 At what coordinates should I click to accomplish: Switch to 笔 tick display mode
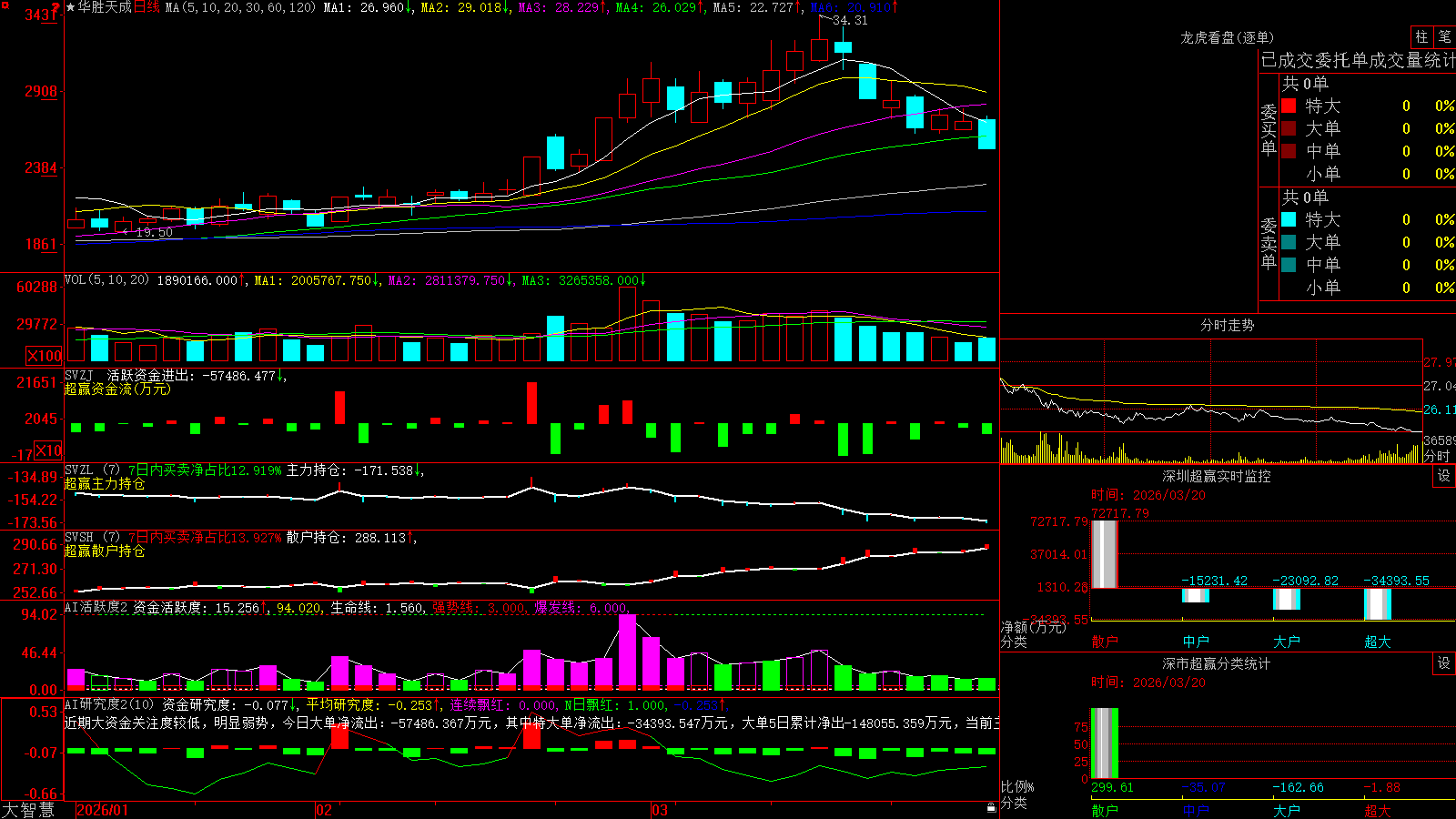coord(1444,36)
